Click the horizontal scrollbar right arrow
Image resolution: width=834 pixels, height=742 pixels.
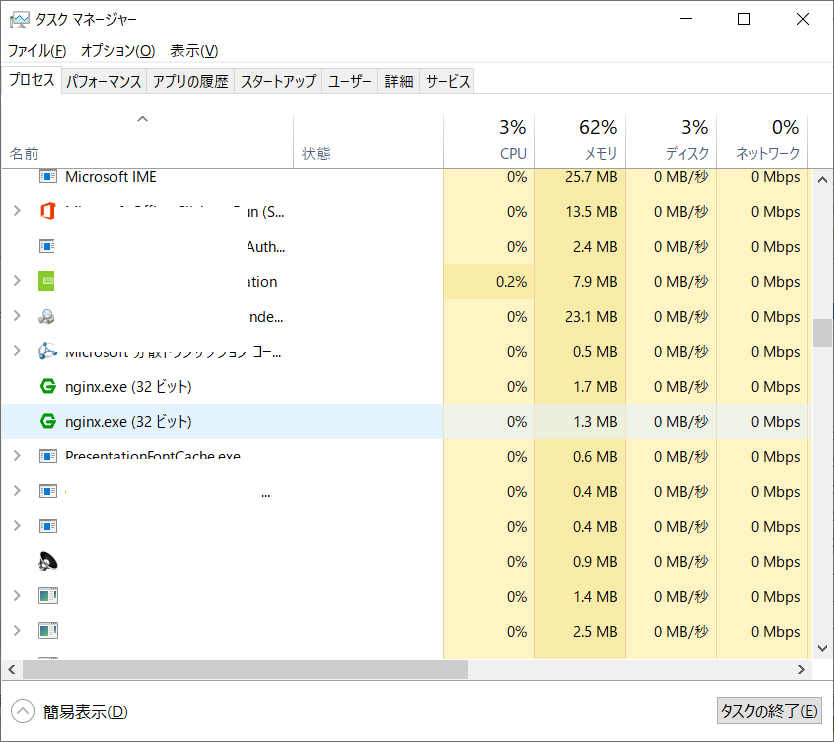(801, 669)
